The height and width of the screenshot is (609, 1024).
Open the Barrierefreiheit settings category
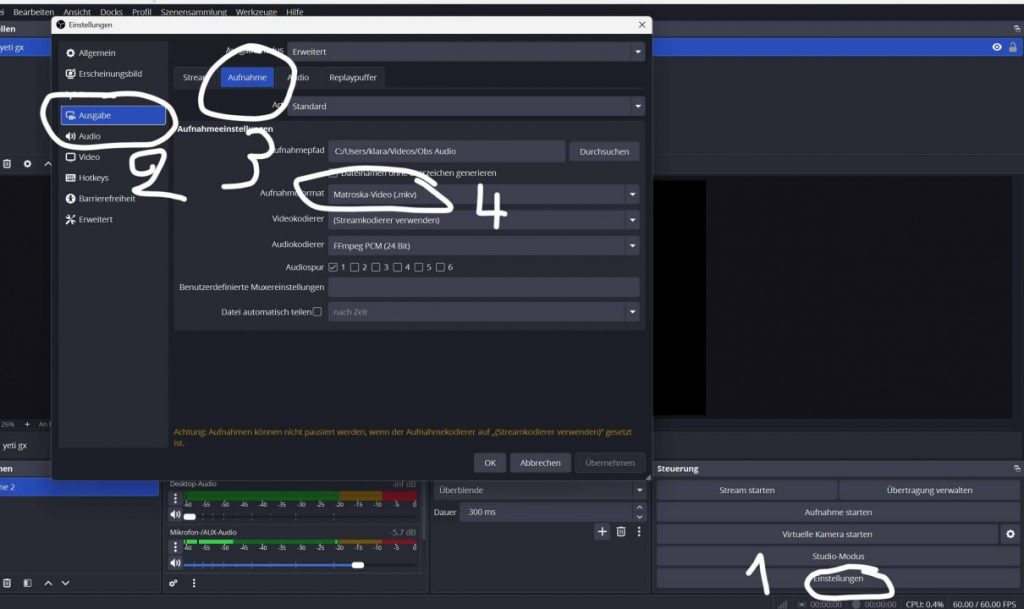[105, 198]
